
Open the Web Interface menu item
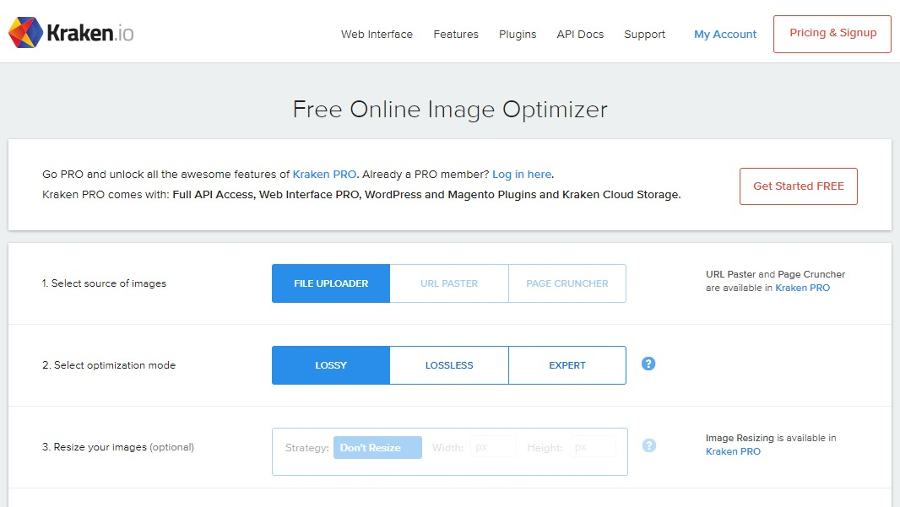[x=377, y=34]
